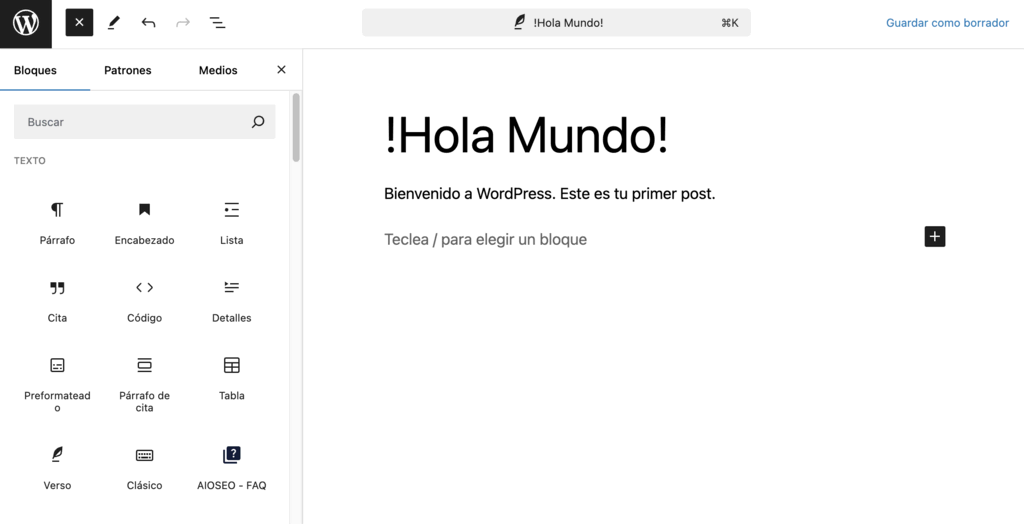Viewport: 1024px width, 524px height.
Task: Switch to the Patrones tab
Action: click(x=127, y=70)
